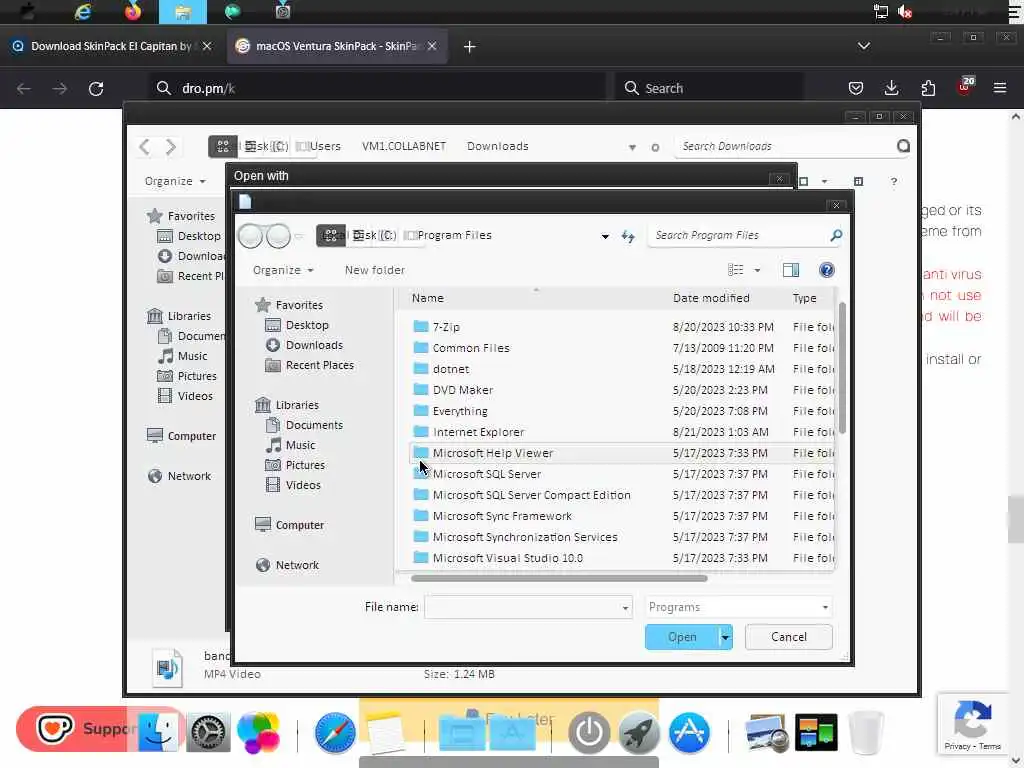
Task: Click New folder in Open dialog
Action: [x=374, y=270]
